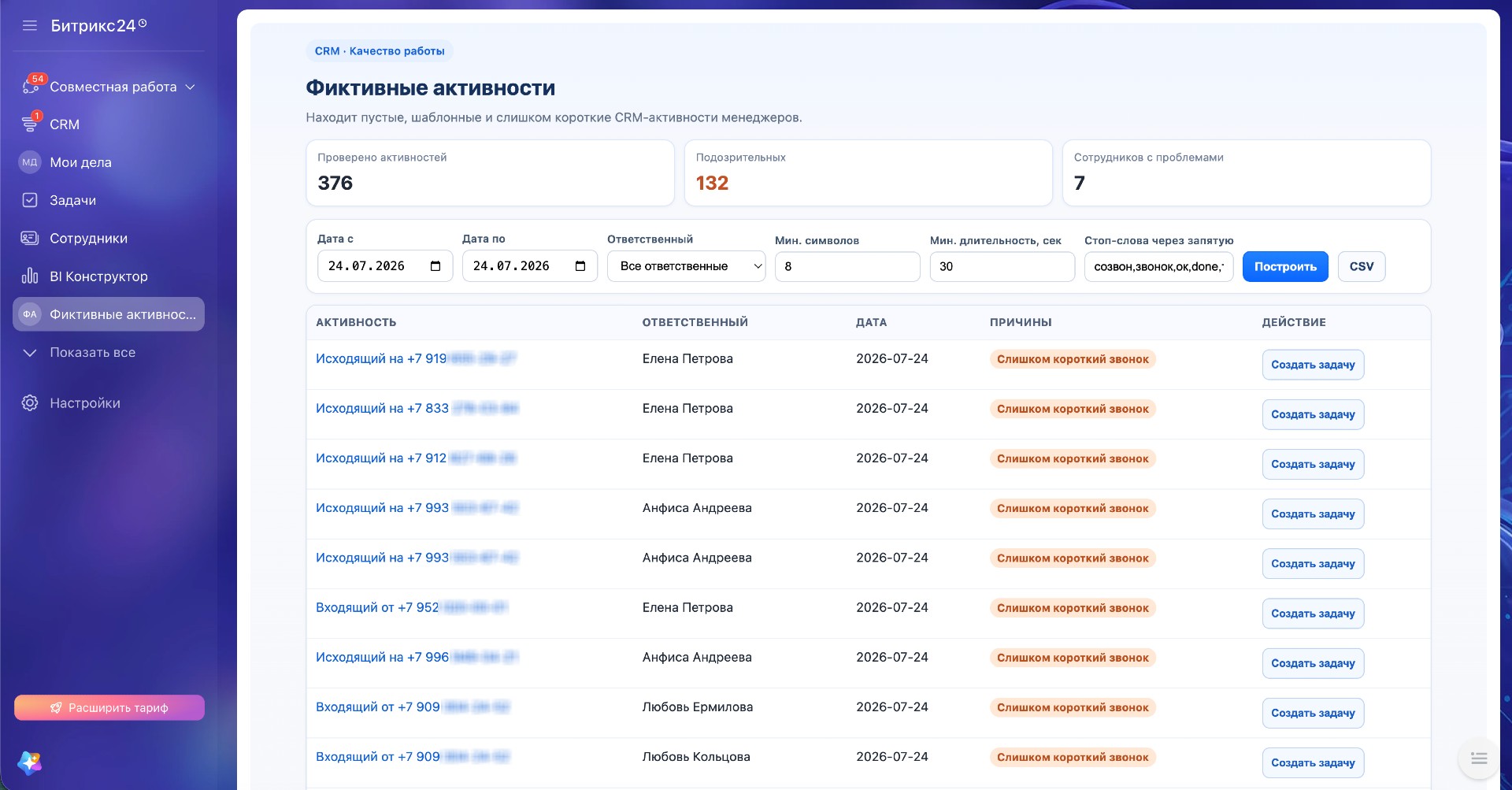Click the Сотрудников с проблемами value 7

pyautogui.click(x=1080, y=183)
